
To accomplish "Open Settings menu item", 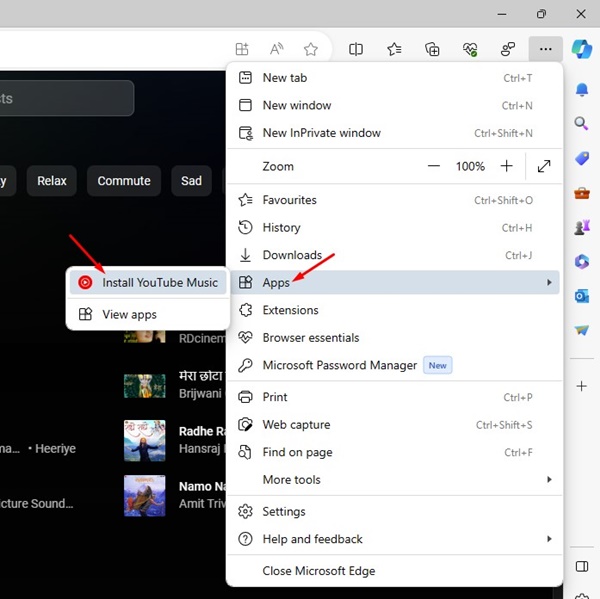I will (x=395, y=511).
